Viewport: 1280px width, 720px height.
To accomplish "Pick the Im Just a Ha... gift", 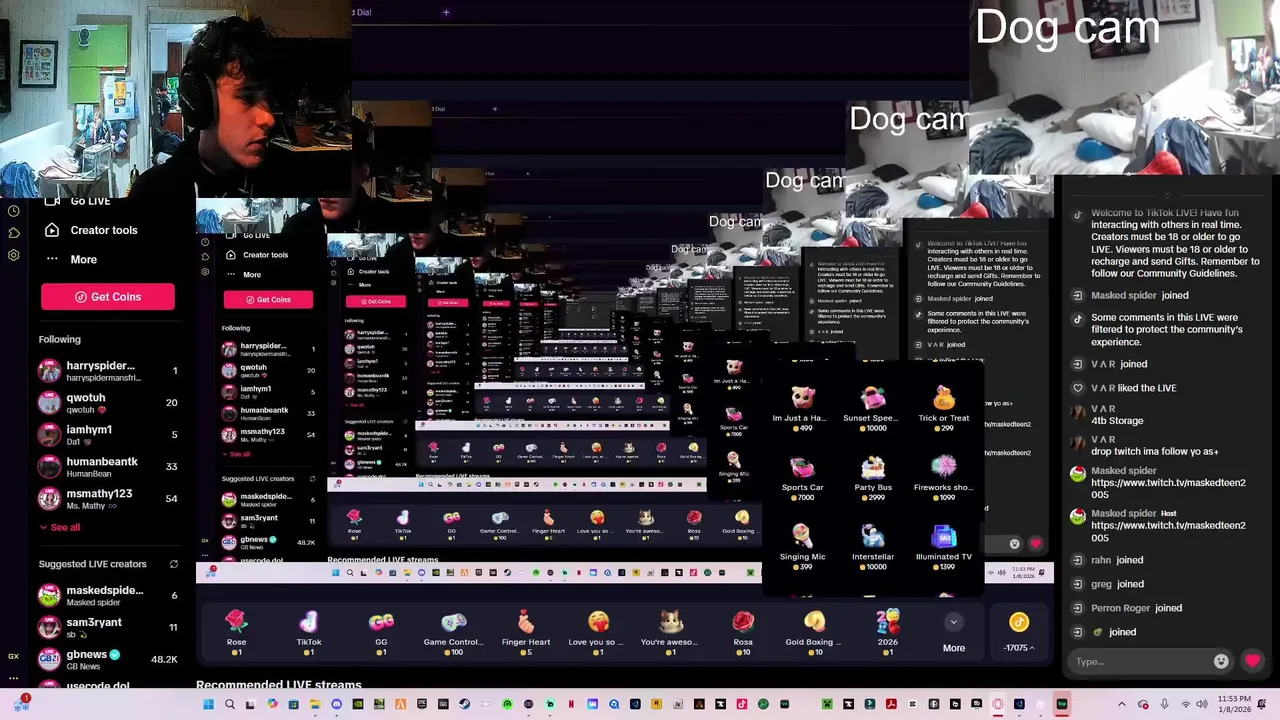I will coord(802,408).
